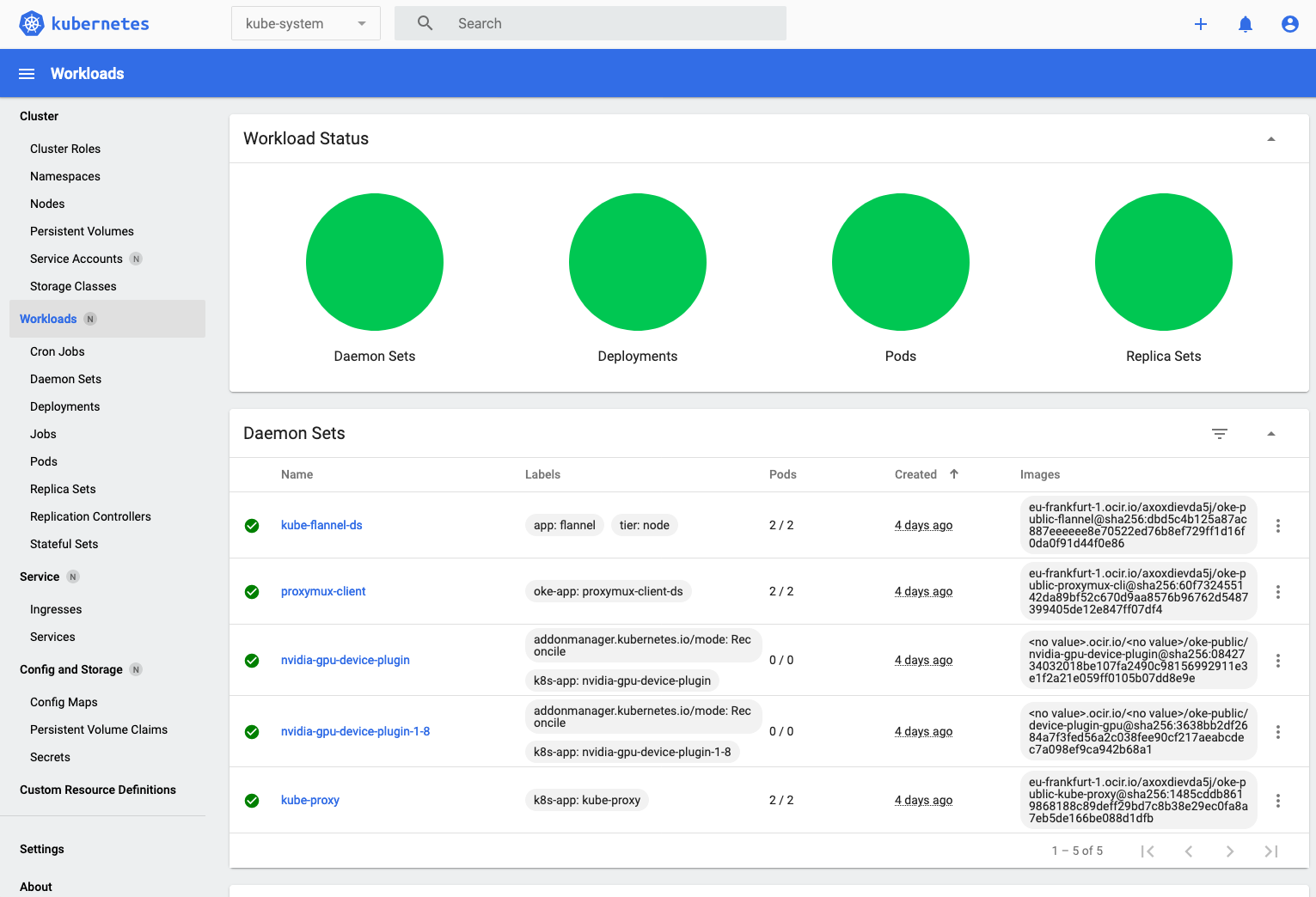Open the kube-system namespace dropdown
Screen dimensions: 1316x897
point(306,23)
